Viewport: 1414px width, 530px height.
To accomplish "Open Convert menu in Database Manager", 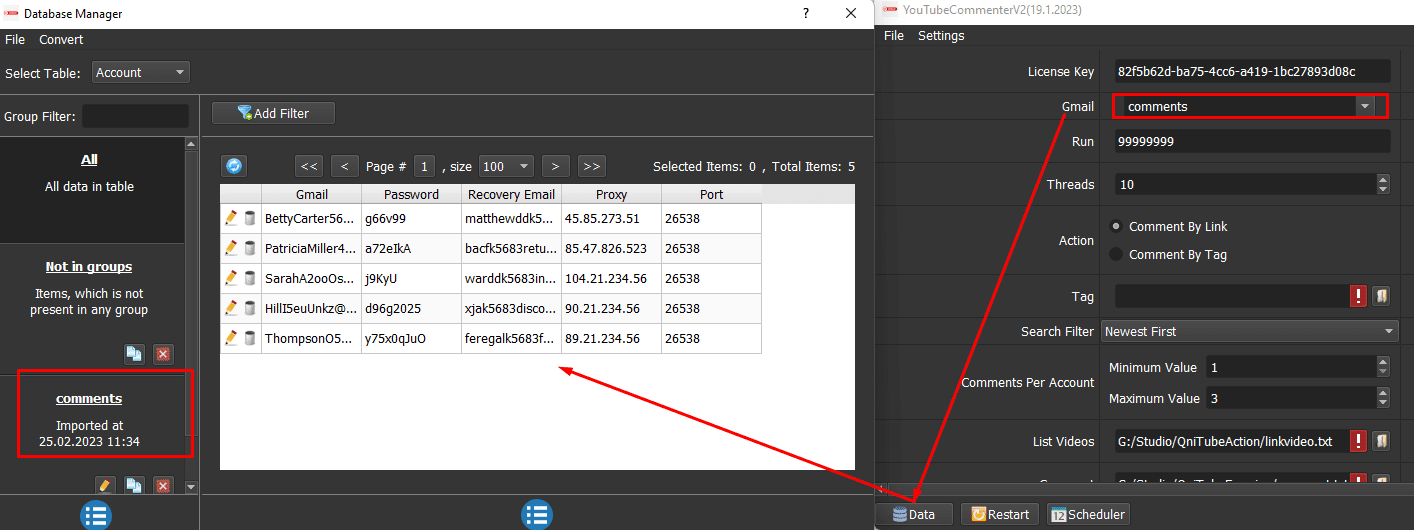I will pos(61,39).
